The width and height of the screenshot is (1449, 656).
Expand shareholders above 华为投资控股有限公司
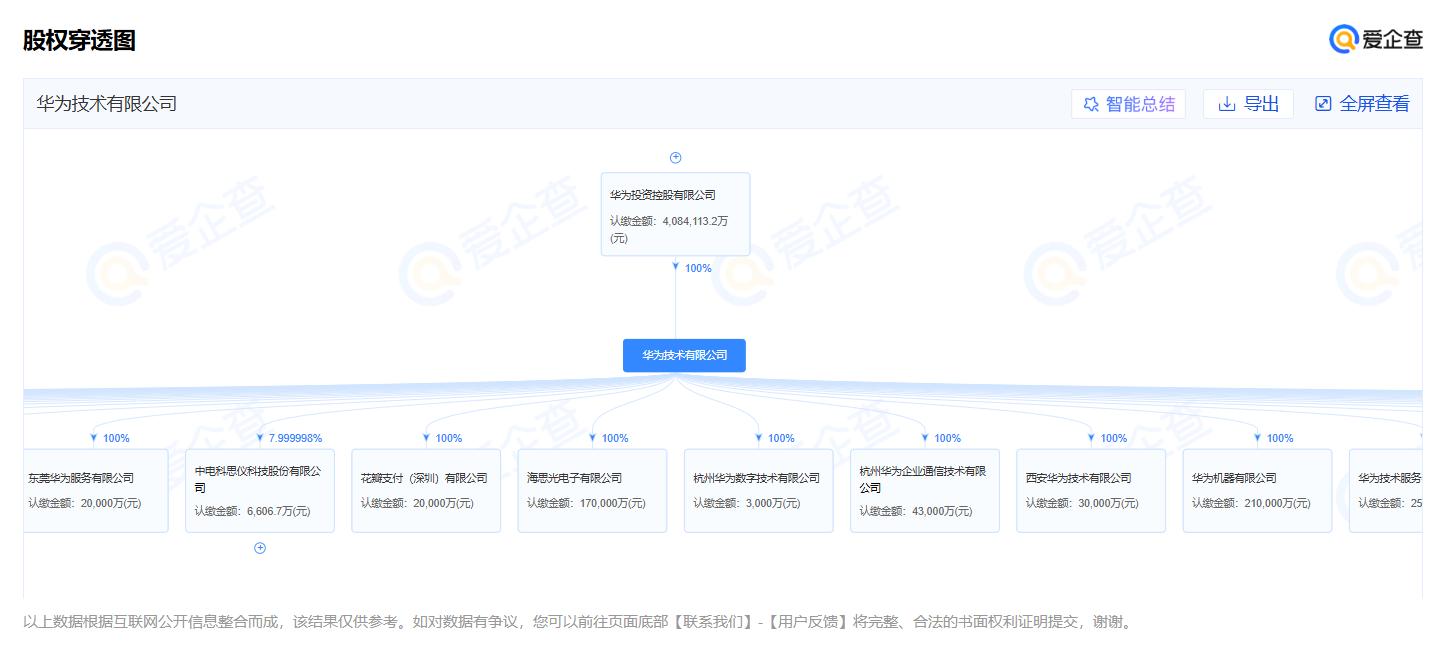pyautogui.click(x=676, y=157)
